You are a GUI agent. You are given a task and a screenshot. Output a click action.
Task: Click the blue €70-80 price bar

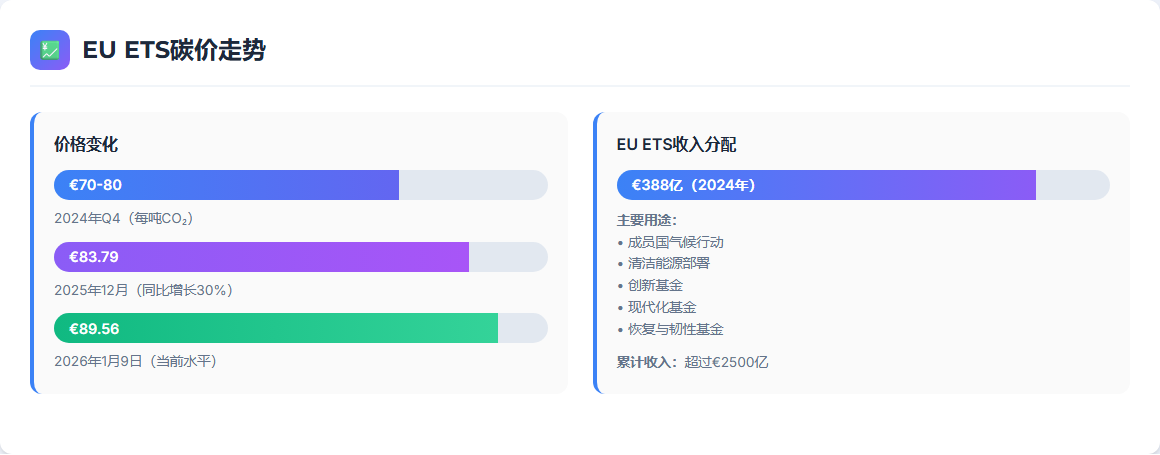[226, 185]
